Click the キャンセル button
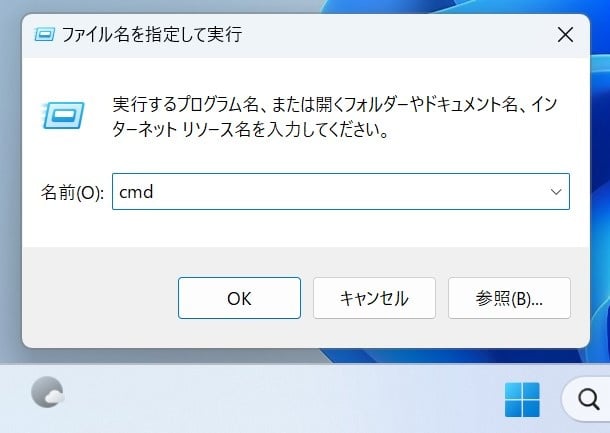This screenshot has width=610, height=433. 374,298
